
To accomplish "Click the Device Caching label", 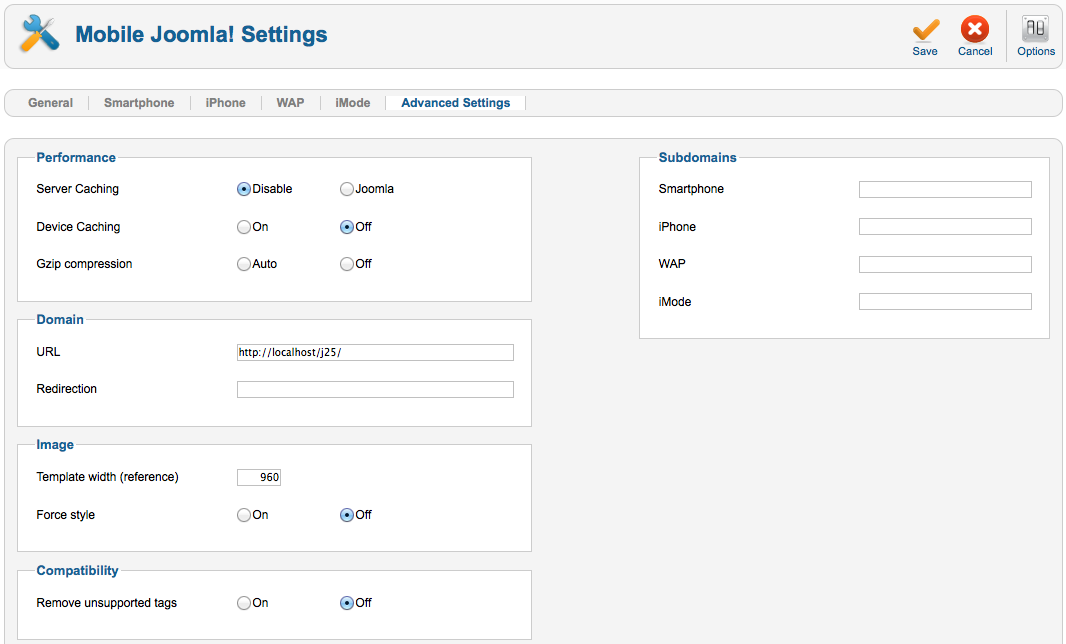I will coord(78,227).
